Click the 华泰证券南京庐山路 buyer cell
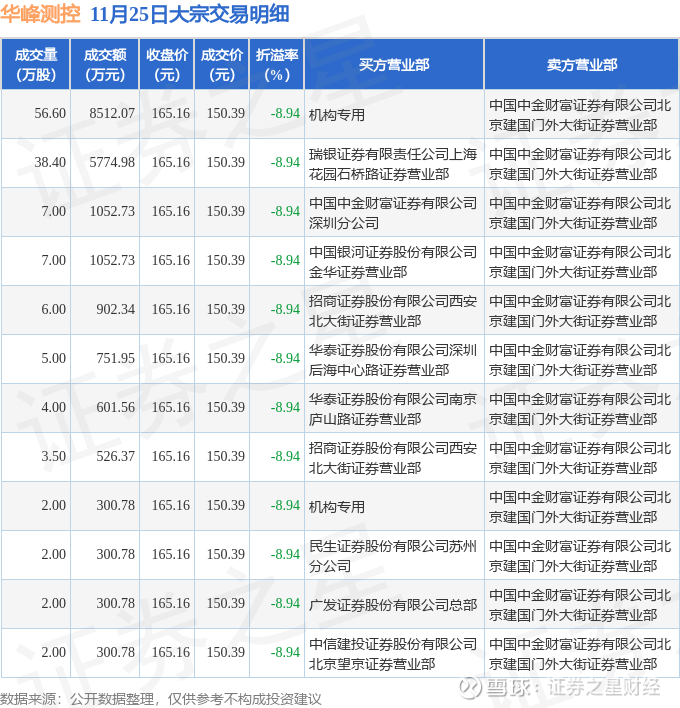The image size is (680, 708). coord(393,409)
